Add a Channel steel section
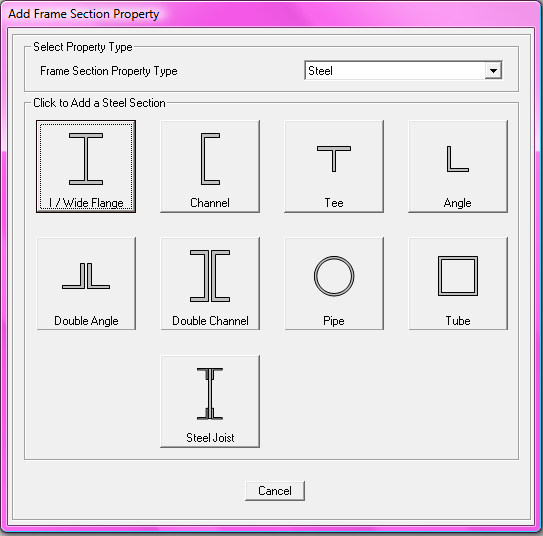 (x=210, y=167)
